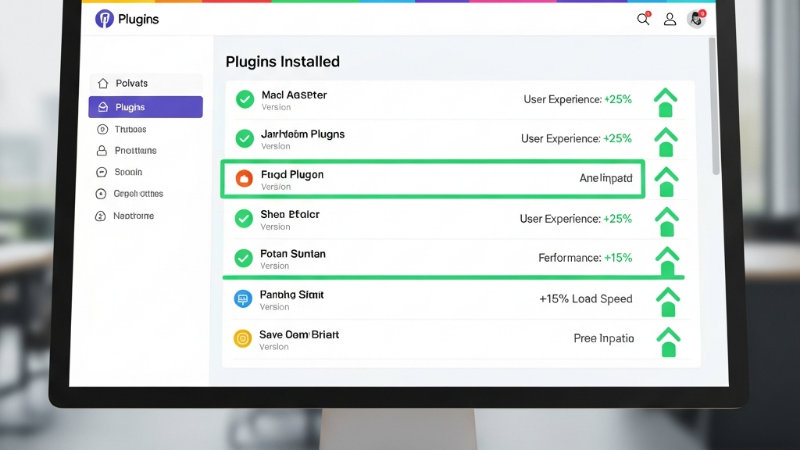Click the icon beside Neotrome
800x450 pixels.
point(101,216)
